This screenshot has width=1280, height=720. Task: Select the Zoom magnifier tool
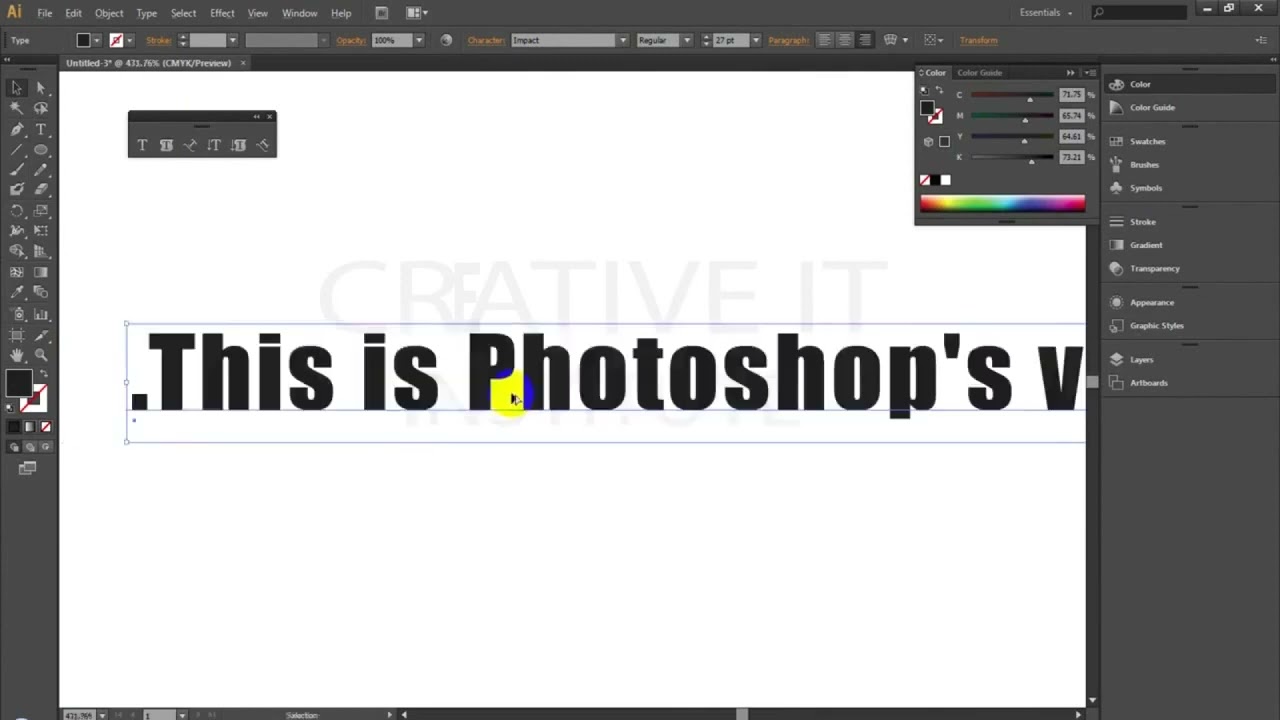pos(41,355)
